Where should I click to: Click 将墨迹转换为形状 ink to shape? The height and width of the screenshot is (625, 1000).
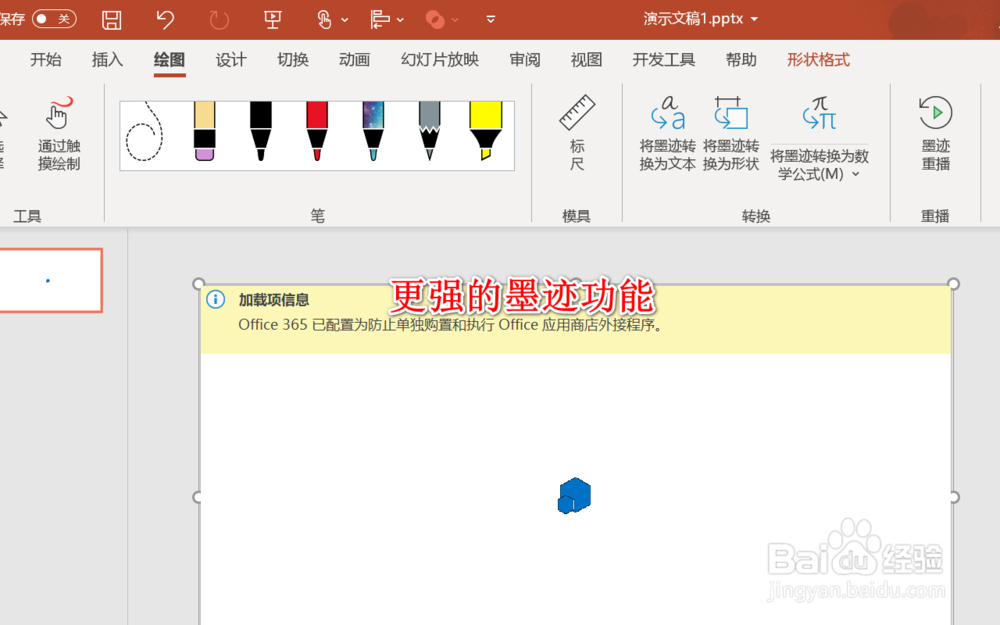(731, 133)
